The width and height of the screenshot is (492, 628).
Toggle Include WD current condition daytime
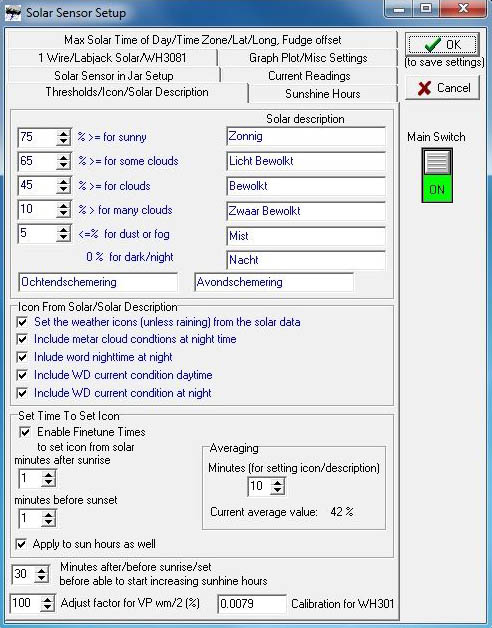[22, 375]
